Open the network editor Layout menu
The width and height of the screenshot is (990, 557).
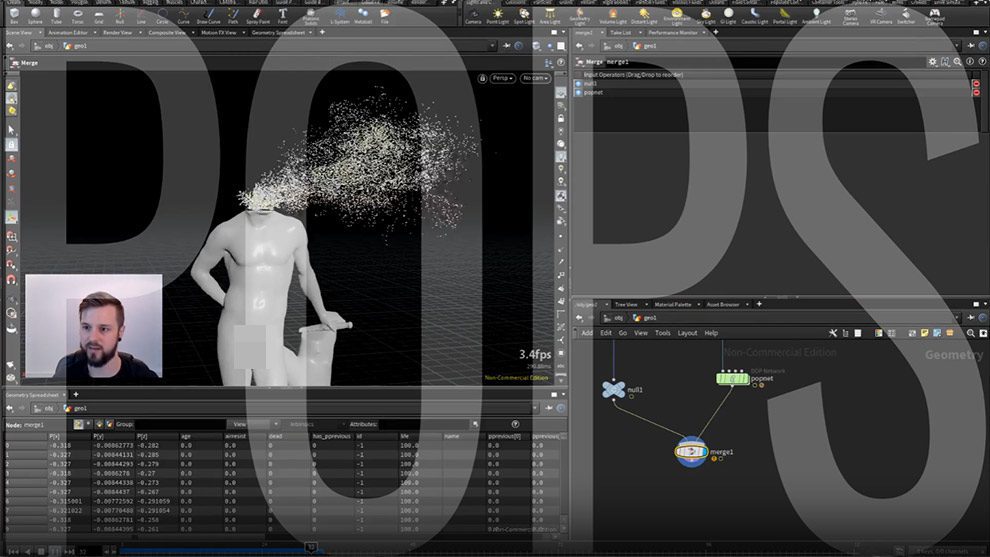tap(687, 333)
